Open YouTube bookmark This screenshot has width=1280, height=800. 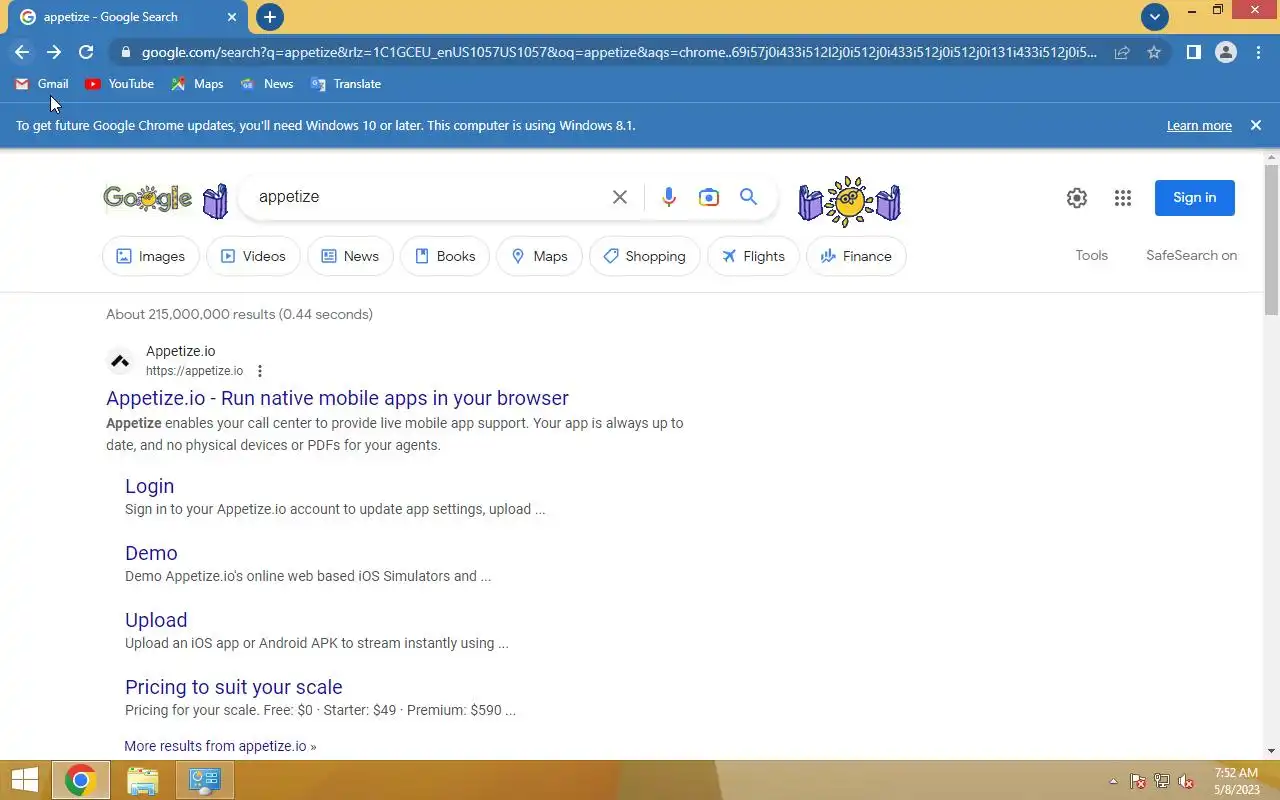coord(119,84)
